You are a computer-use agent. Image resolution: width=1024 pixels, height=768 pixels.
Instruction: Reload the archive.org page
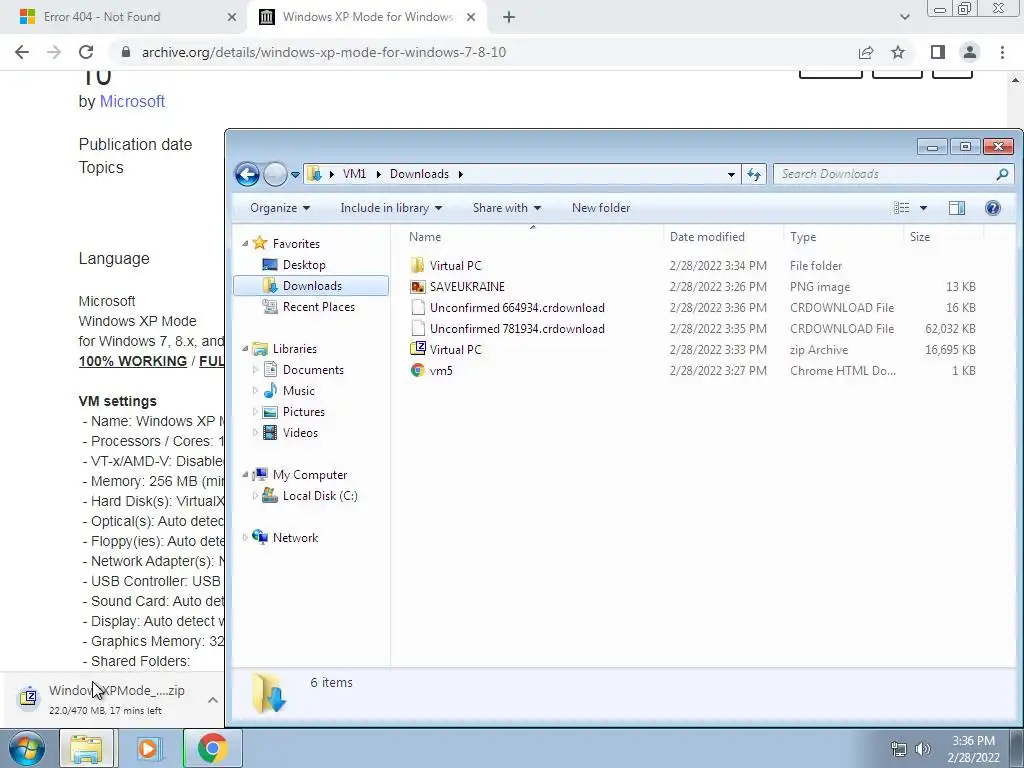pos(86,52)
